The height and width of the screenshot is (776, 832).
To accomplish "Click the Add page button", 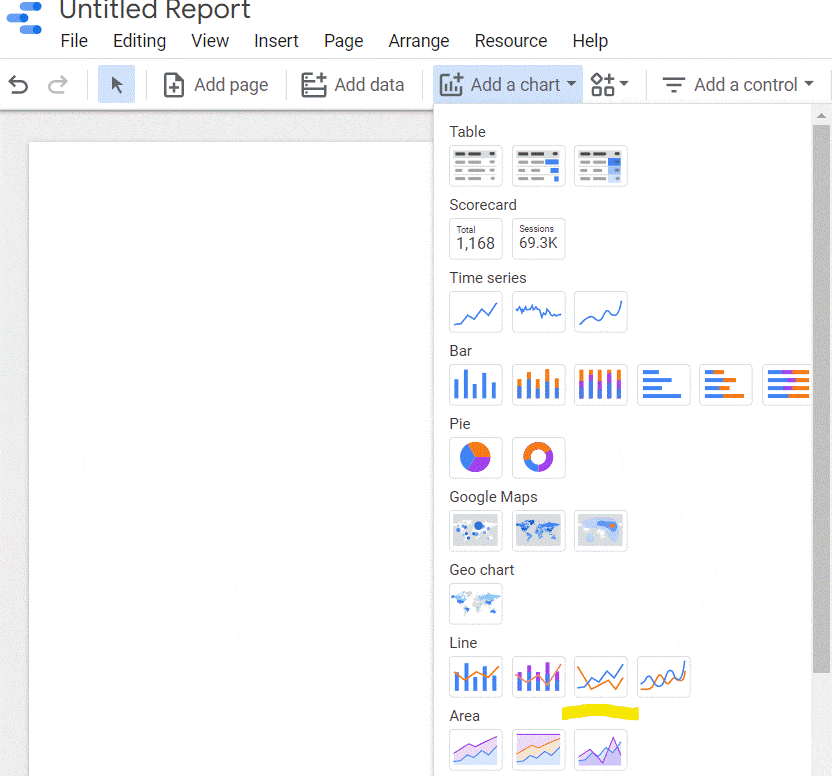I will [x=216, y=85].
